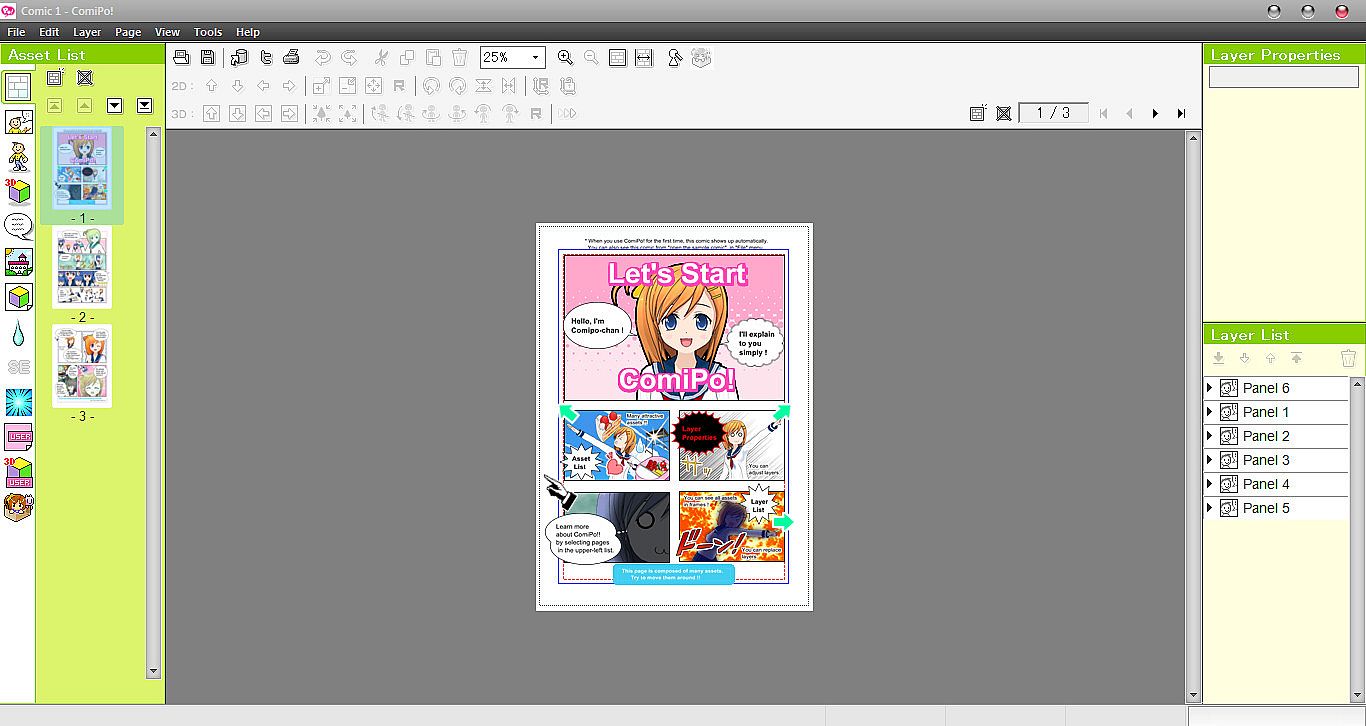Select the background building asset category

(x=18, y=262)
